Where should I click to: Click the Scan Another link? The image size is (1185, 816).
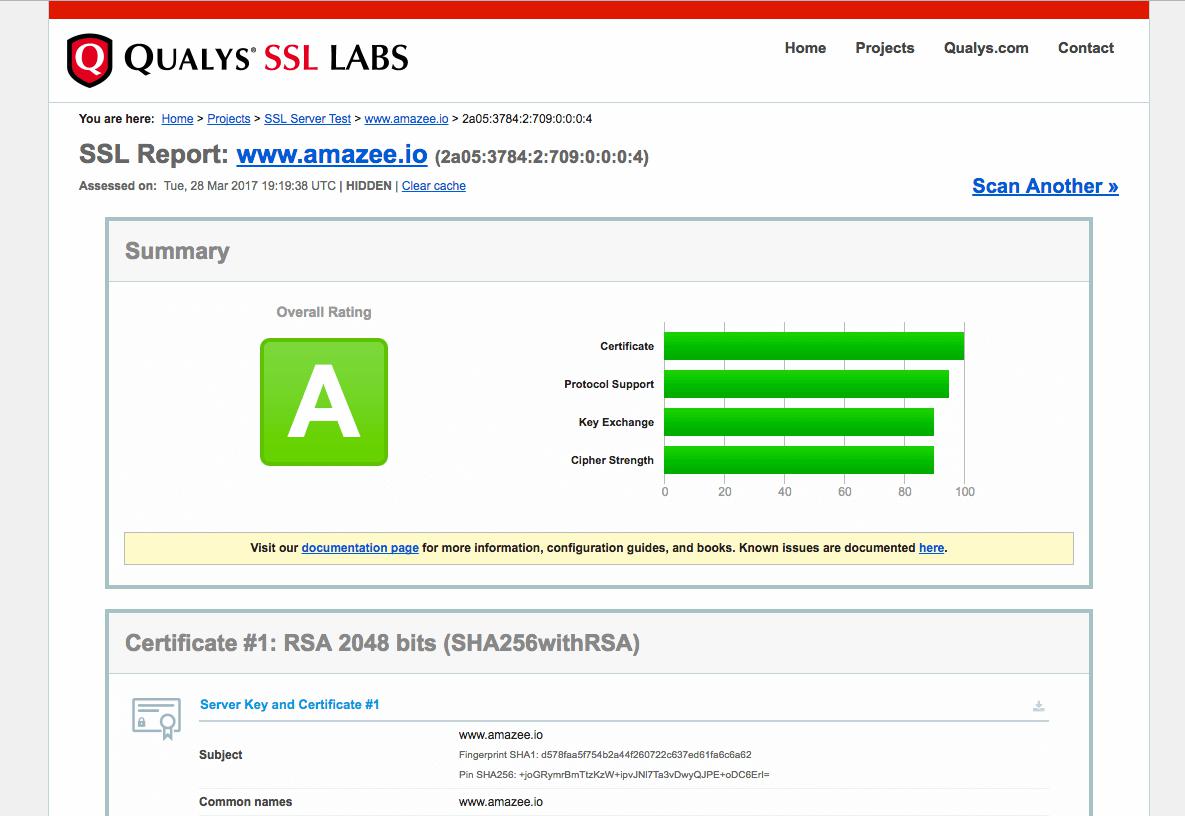pos(1045,186)
